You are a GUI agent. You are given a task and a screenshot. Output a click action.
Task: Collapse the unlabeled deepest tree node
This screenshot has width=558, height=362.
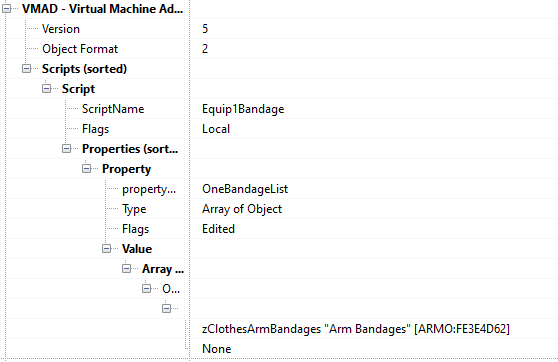[167, 308]
